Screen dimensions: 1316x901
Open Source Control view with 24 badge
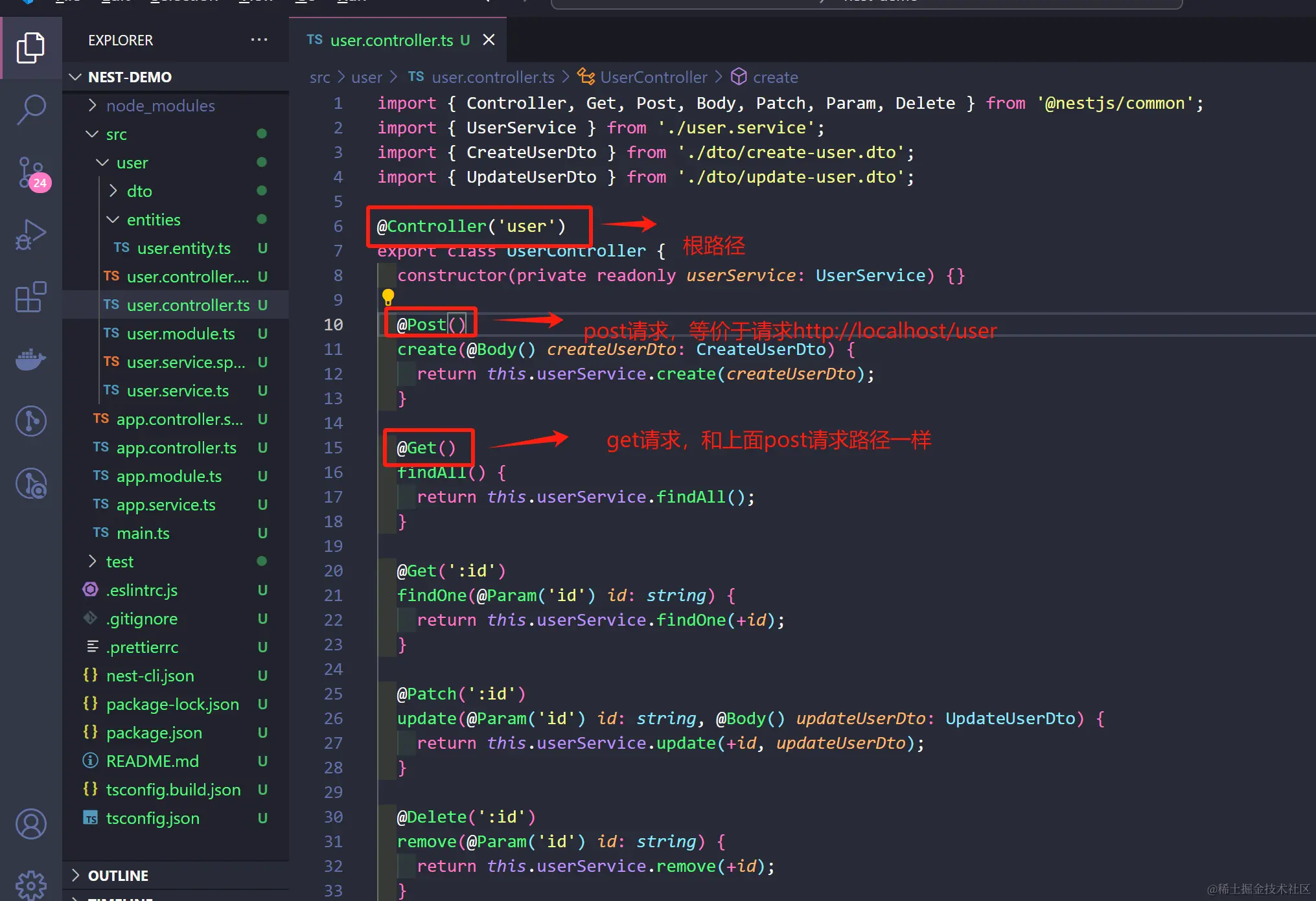[30, 174]
